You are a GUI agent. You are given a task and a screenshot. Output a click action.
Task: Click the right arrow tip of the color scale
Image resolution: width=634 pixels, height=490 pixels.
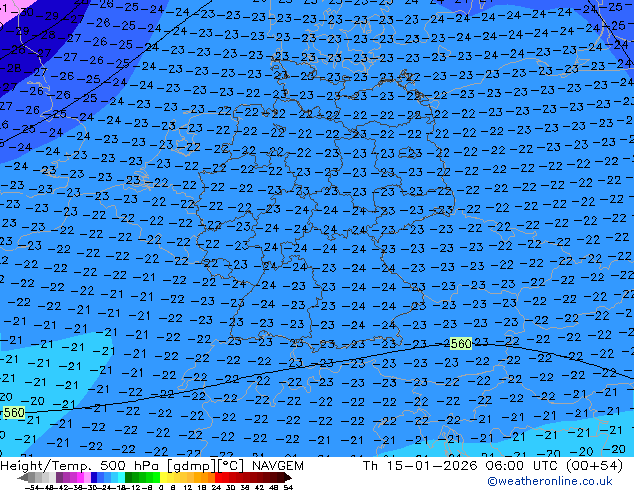point(290,478)
